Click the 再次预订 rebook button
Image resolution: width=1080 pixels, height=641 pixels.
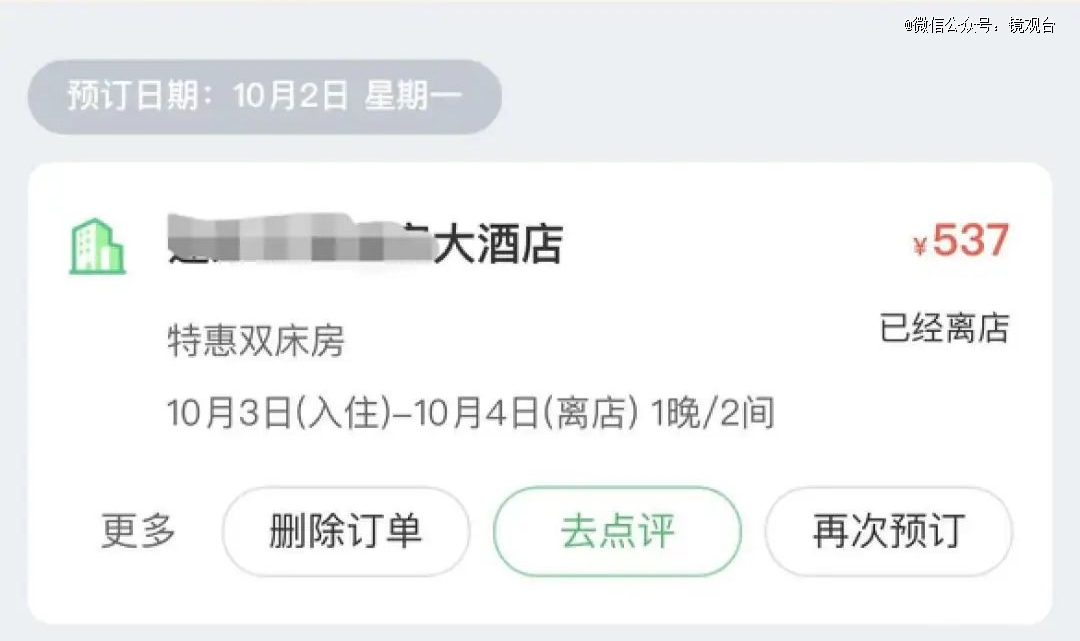click(x=888, y=531)
